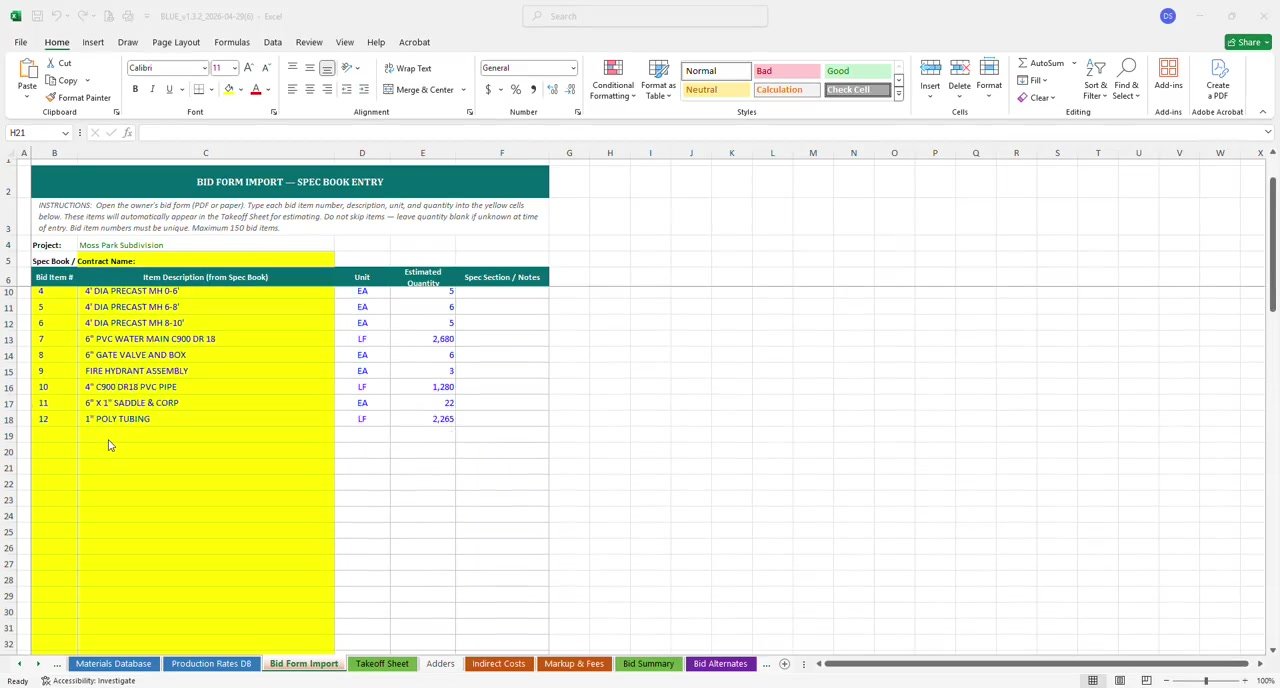Click the Decrease Indent icon
Screen dimensions: 1280x688
pyautogui.click(x=346, y=89)
